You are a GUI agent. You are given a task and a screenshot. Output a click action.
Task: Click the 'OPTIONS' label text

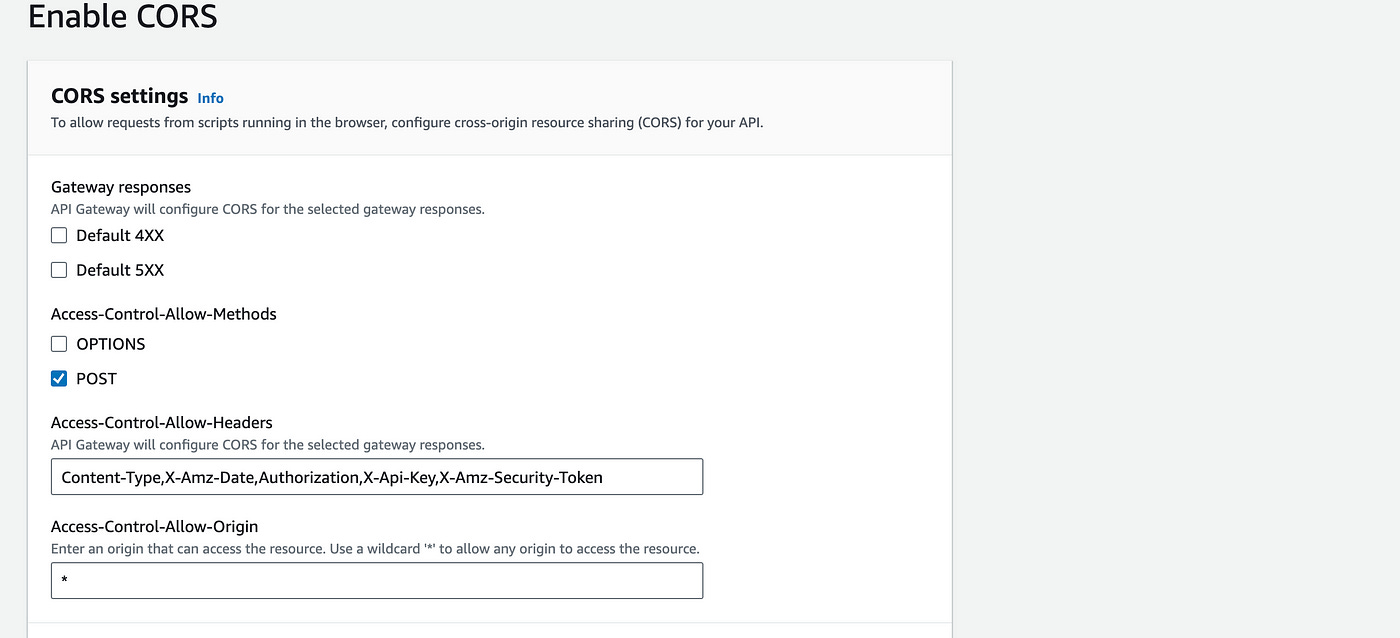coord(111,344)
